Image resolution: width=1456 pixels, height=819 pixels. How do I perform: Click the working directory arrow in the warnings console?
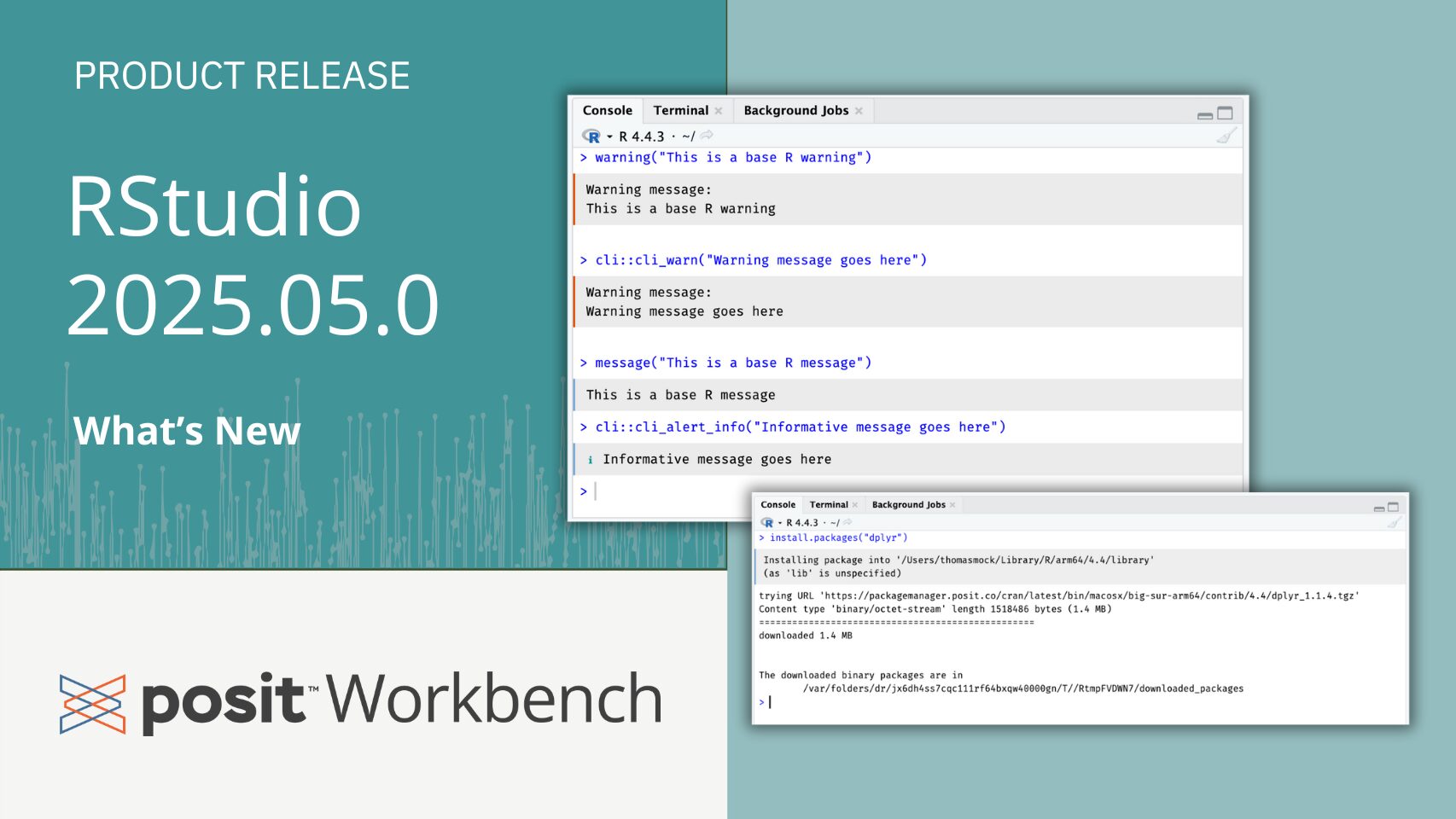pyautogui.click(x=707, y=136)
